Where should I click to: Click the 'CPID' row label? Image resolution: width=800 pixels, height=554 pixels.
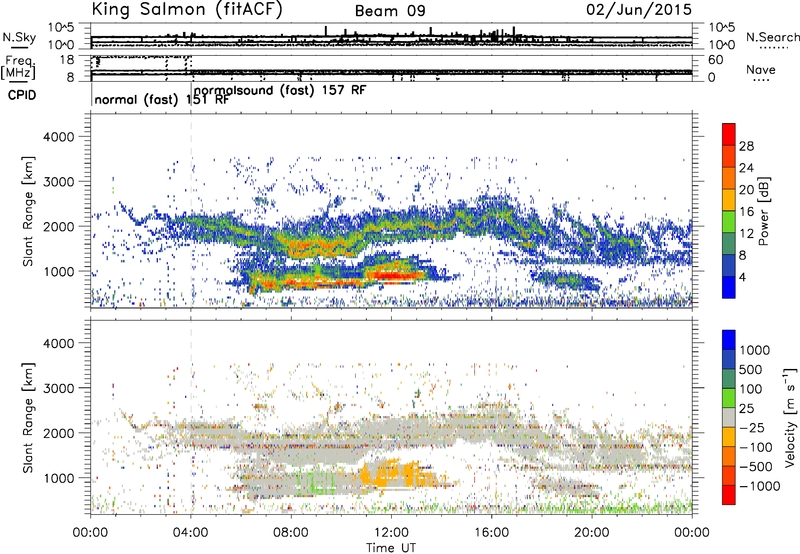click(22, 95)
